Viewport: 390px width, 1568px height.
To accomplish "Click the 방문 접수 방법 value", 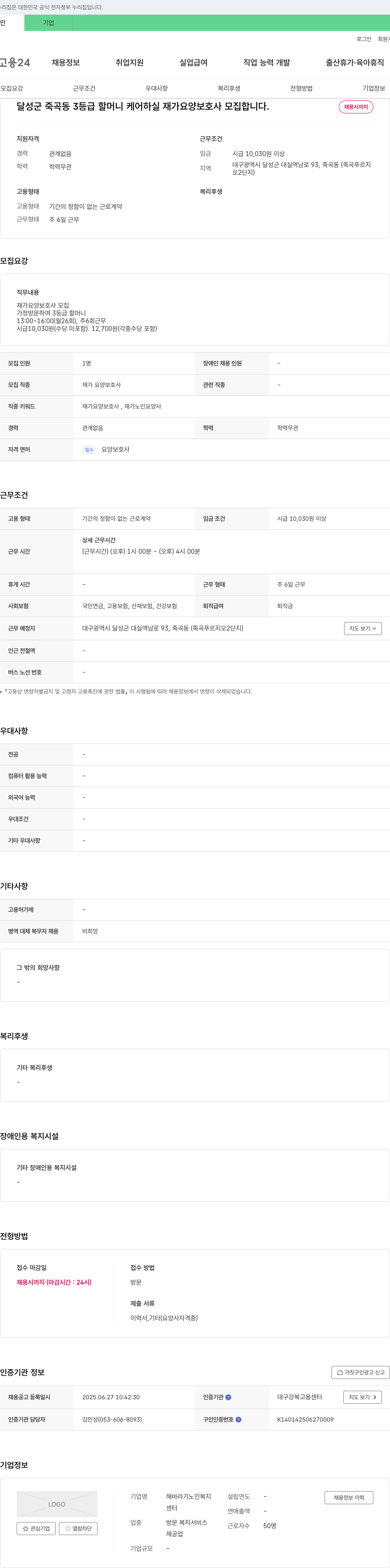I will tap(136, 1282).
